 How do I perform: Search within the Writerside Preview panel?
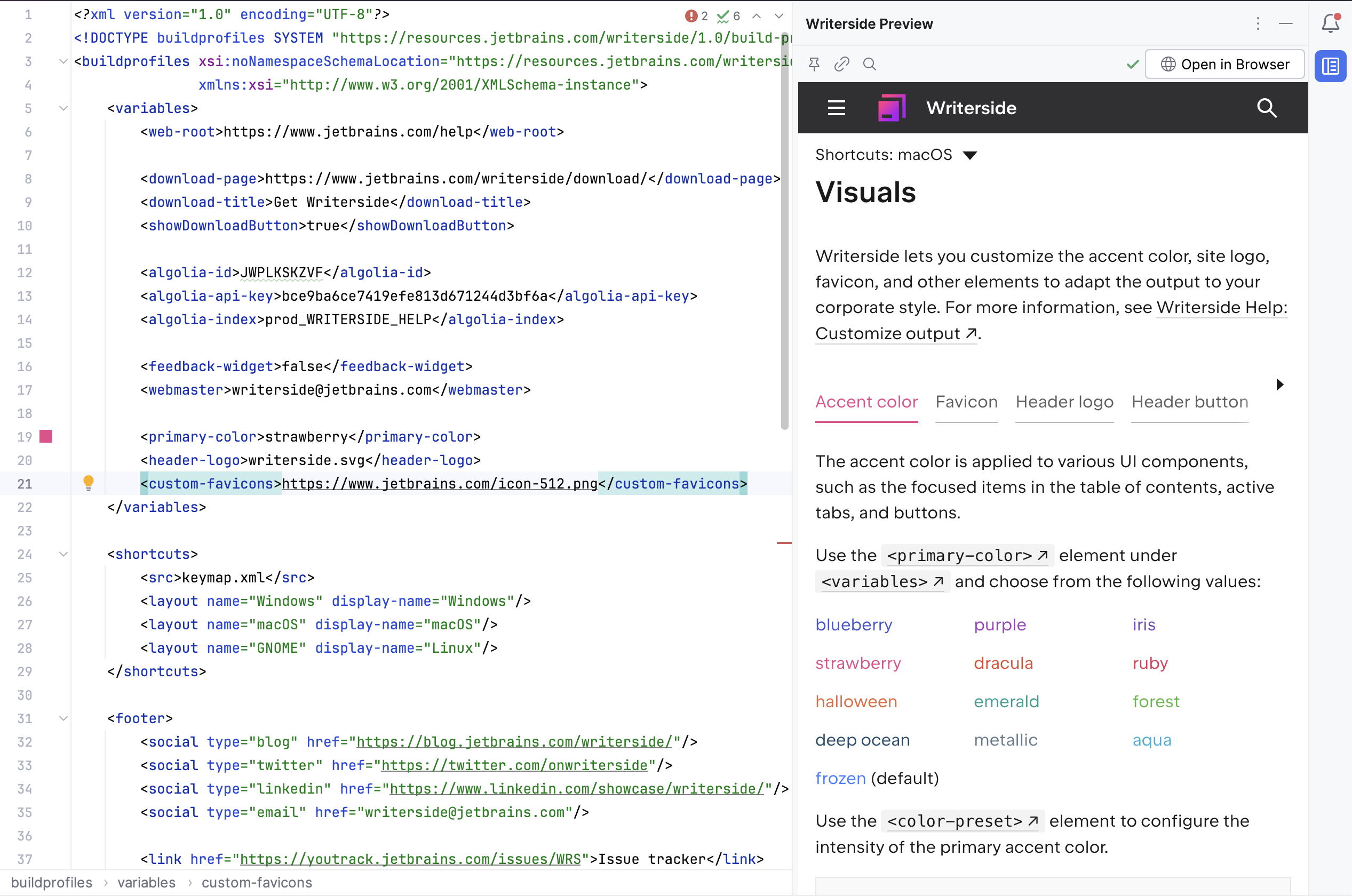870,64
